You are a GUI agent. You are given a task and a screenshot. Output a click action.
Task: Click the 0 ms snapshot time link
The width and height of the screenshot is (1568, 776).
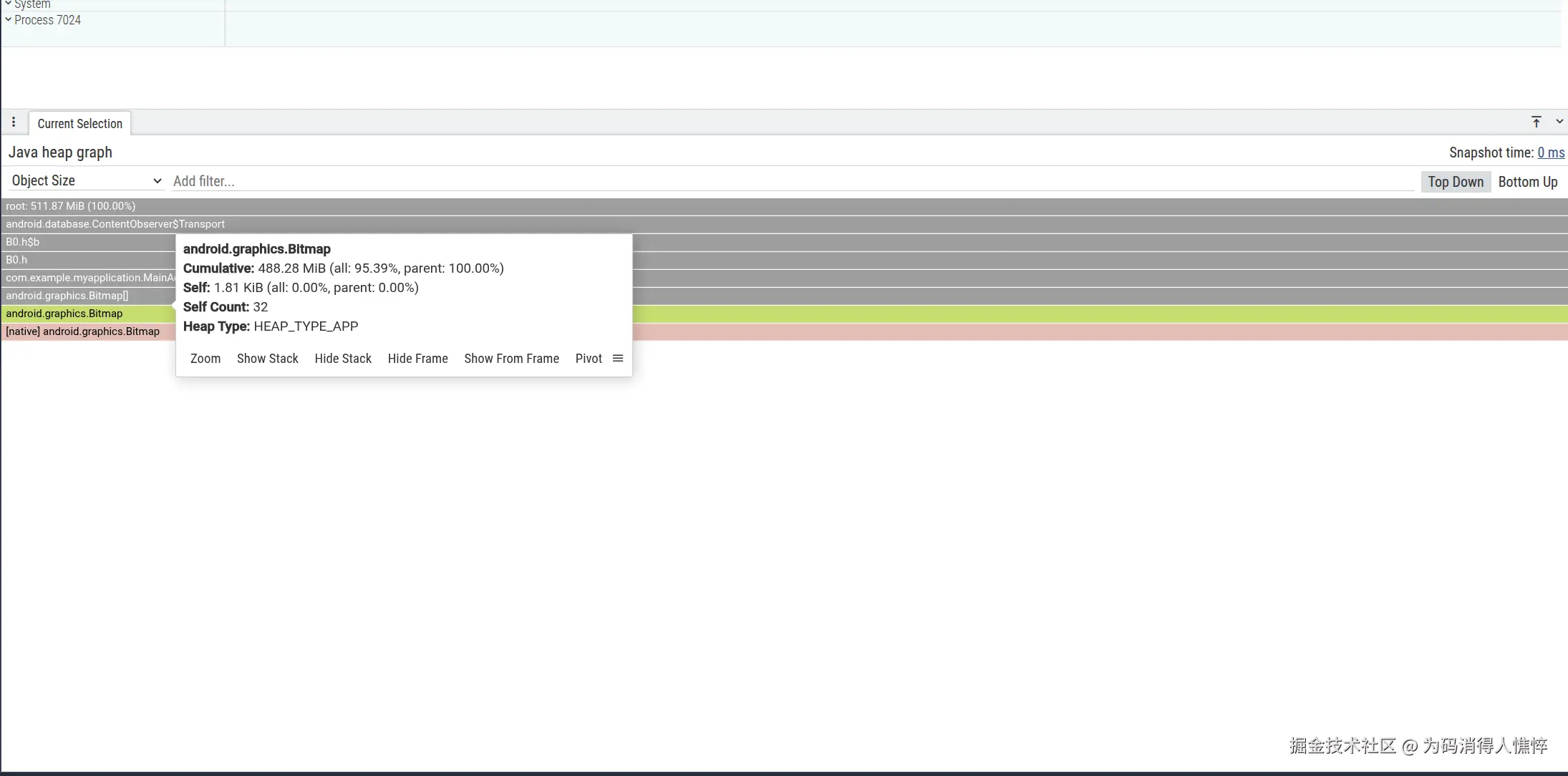(x=1551, y=152)
